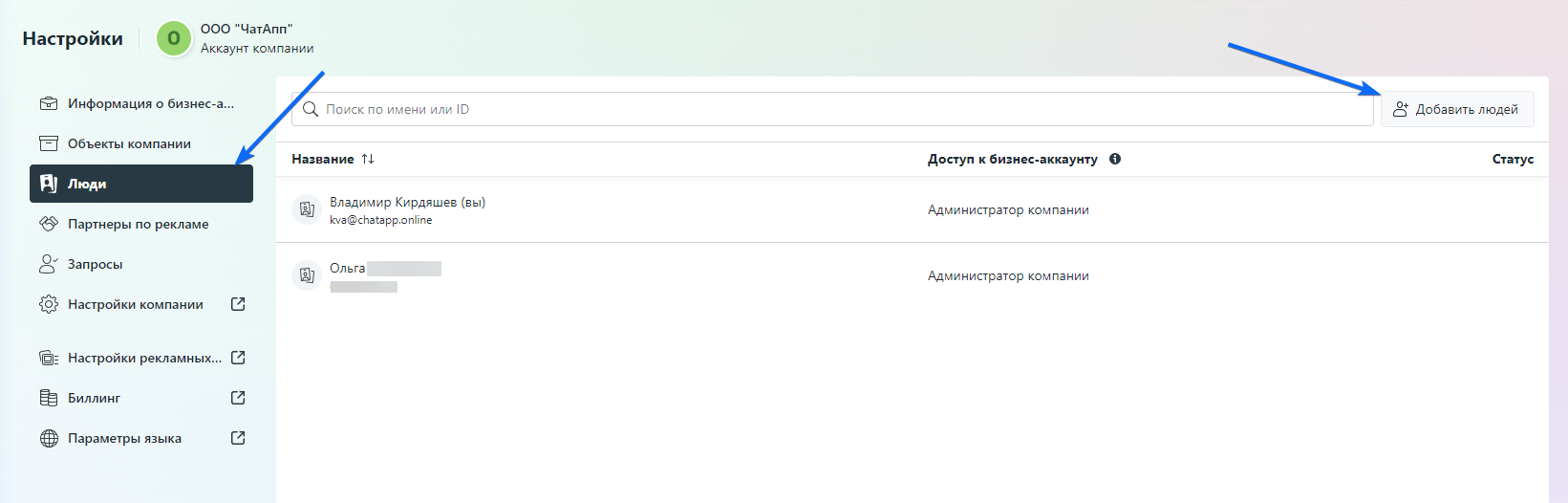Click external link icon for Настройки рекламных
The height and width of the screenshot is (503, 1568).
tap(238, 358)
